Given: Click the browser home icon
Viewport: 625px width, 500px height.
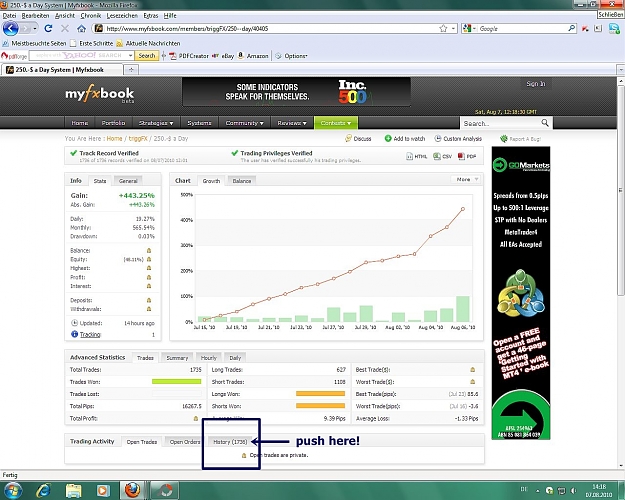Looking at the screenshot, I should 81,29.
